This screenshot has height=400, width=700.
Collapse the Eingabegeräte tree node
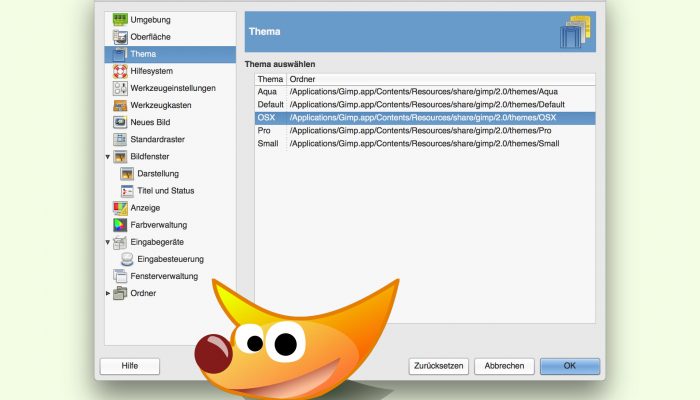[x=108, y=242]
